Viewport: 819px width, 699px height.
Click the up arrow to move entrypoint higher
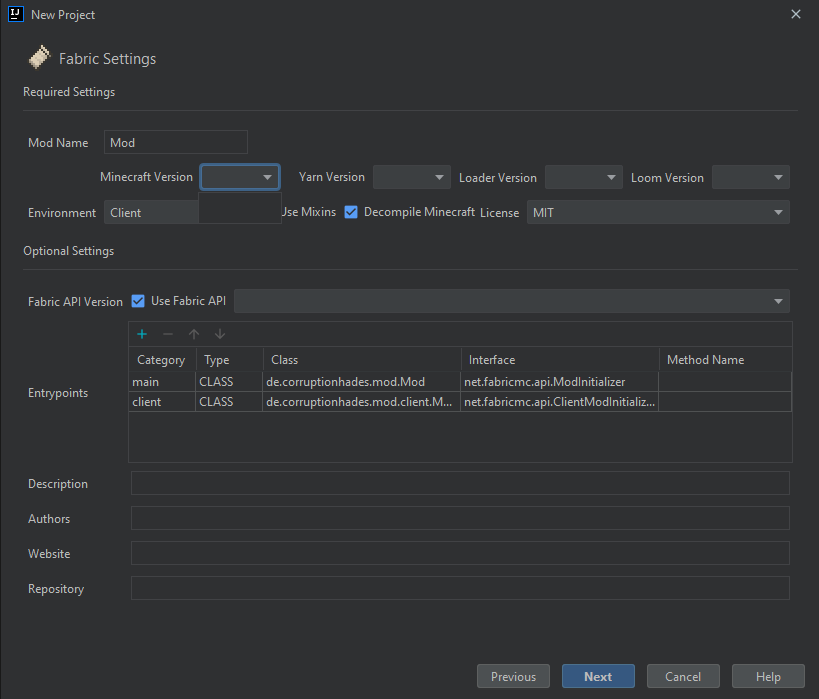tap(194, 333)
